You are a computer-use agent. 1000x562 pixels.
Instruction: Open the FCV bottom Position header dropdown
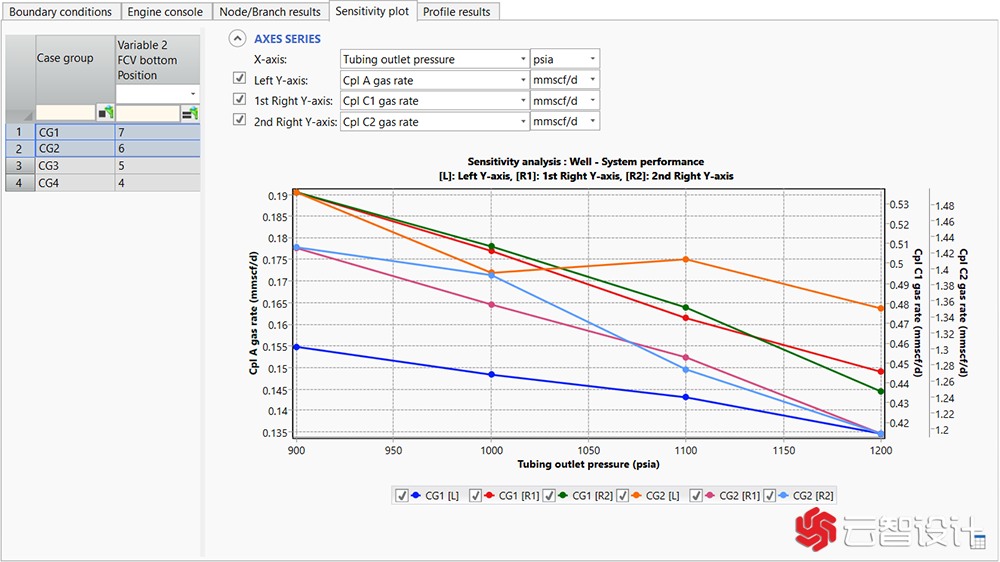coord(158,94)
